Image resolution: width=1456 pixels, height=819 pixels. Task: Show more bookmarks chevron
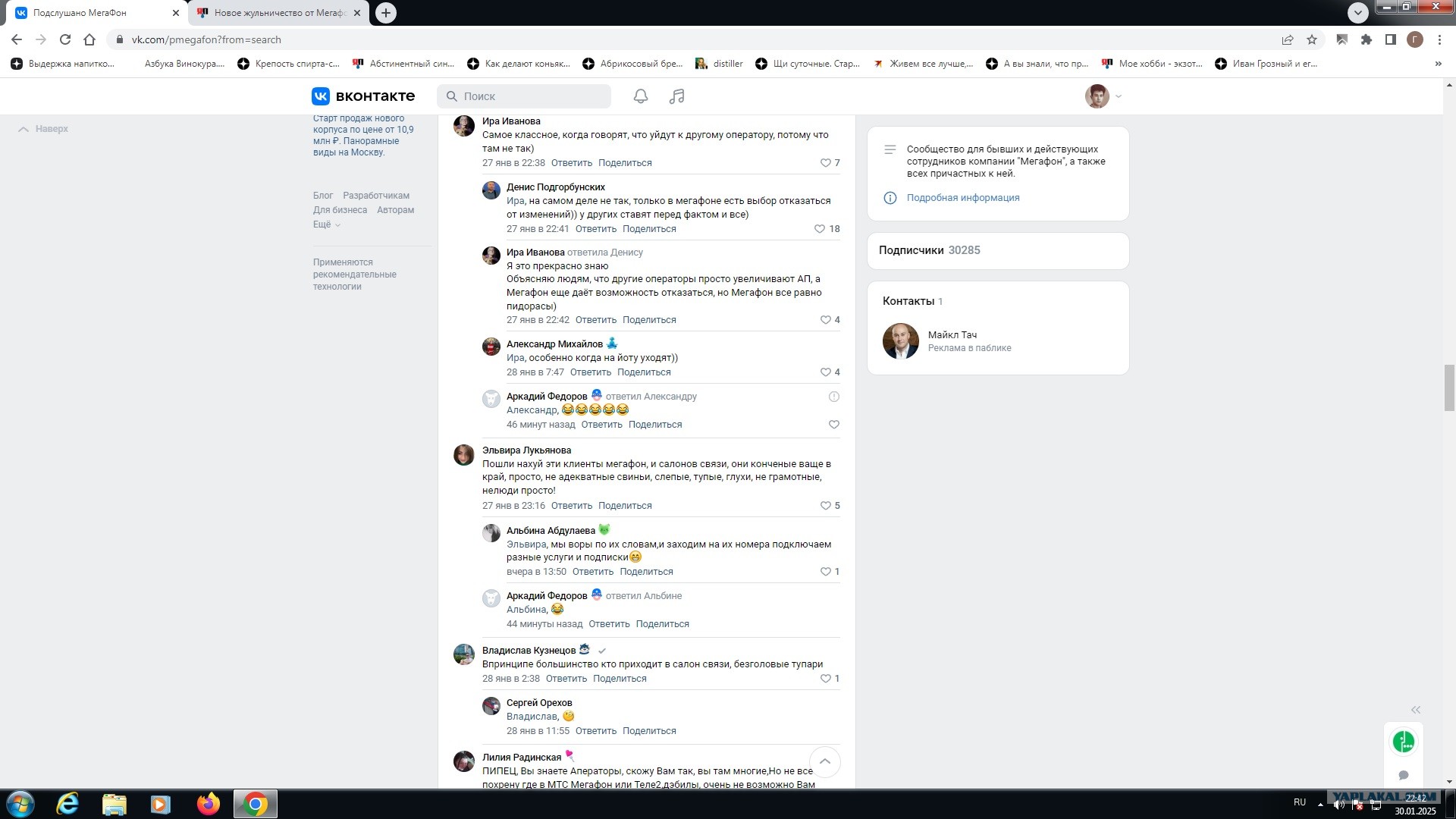point(1439,64)
